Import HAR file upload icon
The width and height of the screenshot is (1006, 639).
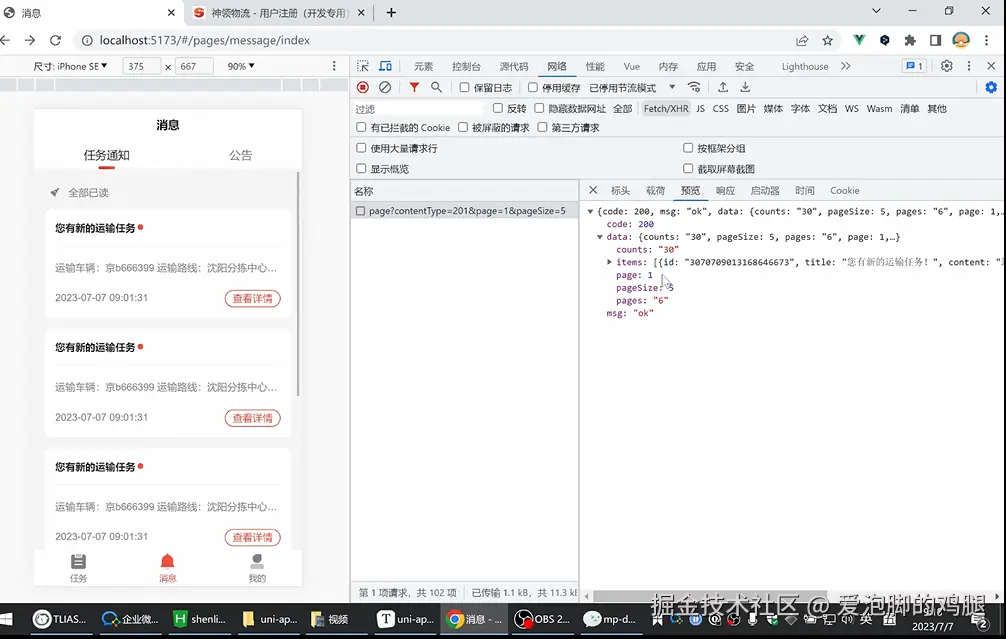(x=723, y=87)
